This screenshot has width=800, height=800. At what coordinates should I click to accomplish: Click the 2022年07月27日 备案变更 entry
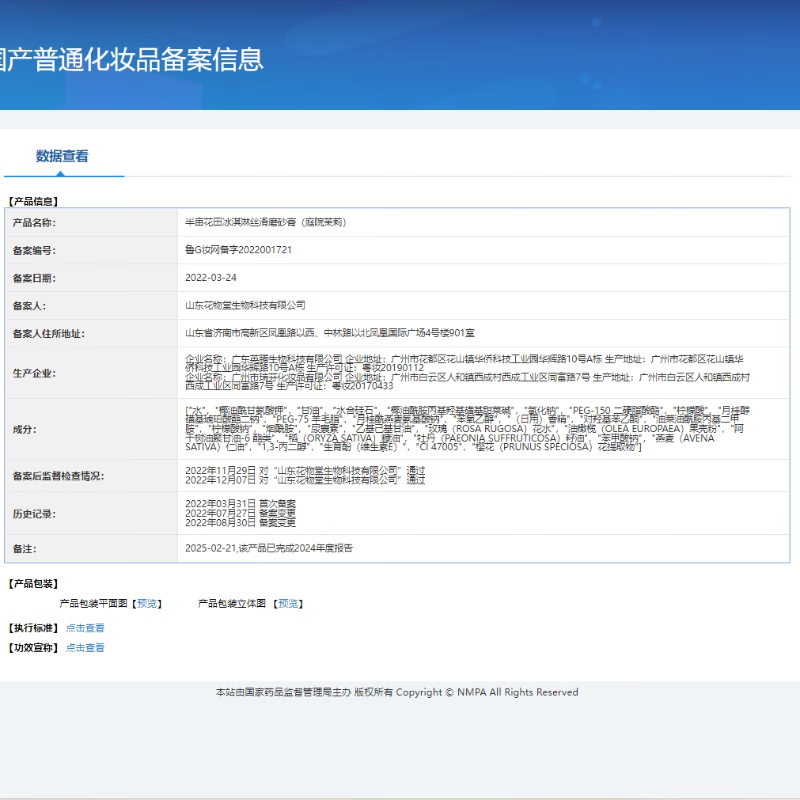240,514
